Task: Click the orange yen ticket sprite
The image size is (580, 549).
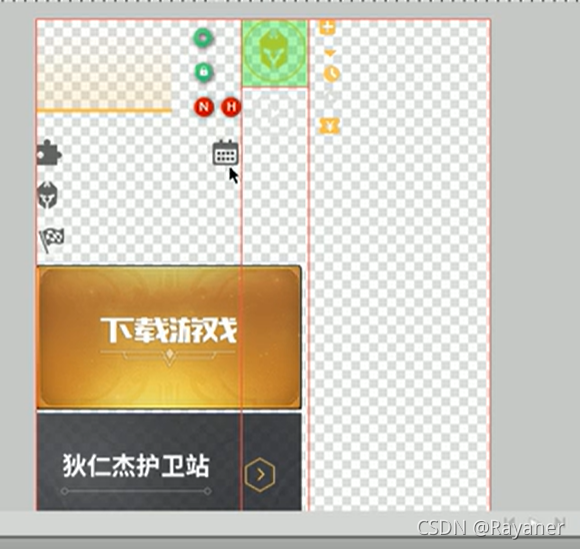Action: click(x=329, y=126)
